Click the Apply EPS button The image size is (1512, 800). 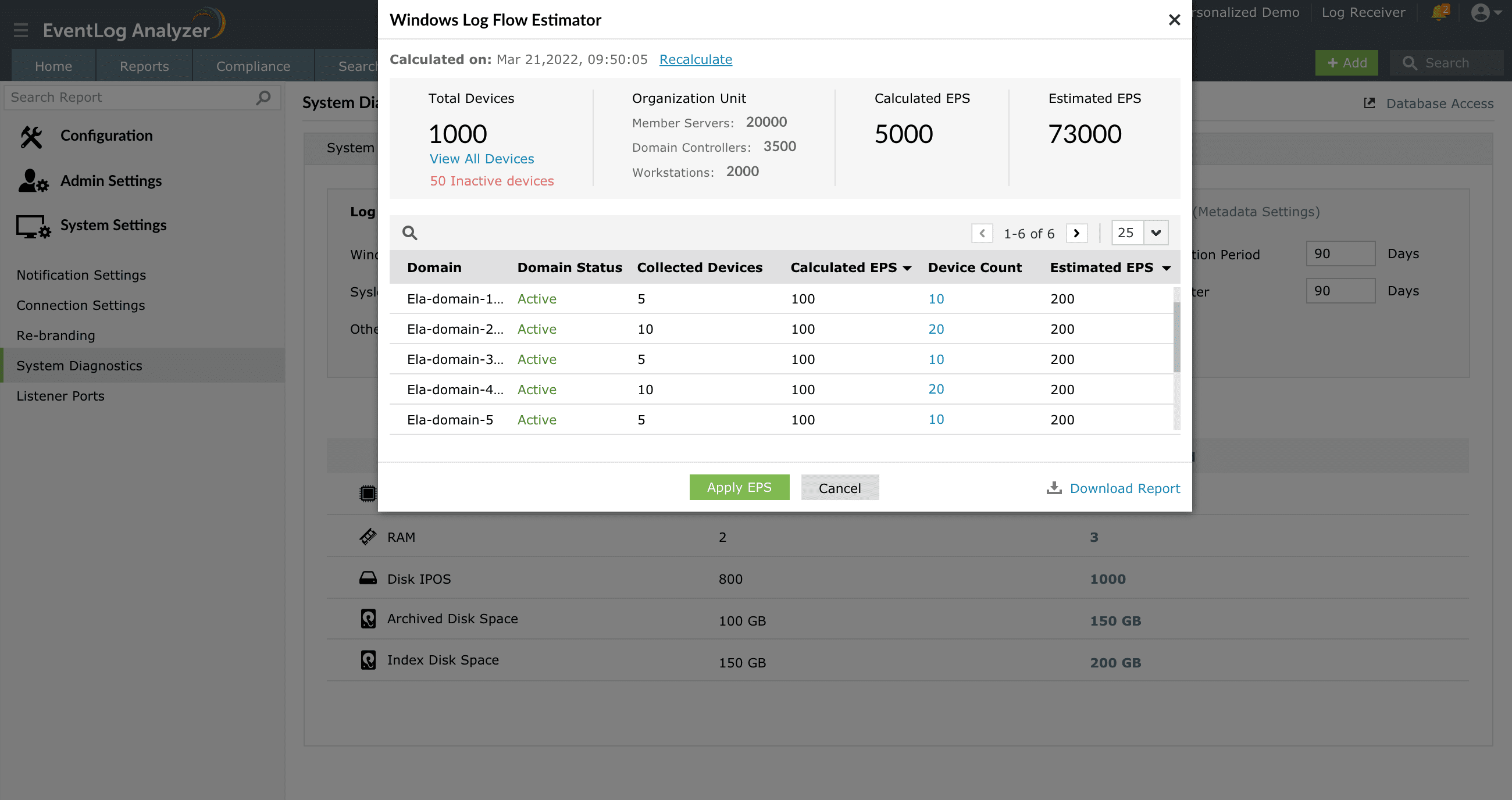click(739, 487)
